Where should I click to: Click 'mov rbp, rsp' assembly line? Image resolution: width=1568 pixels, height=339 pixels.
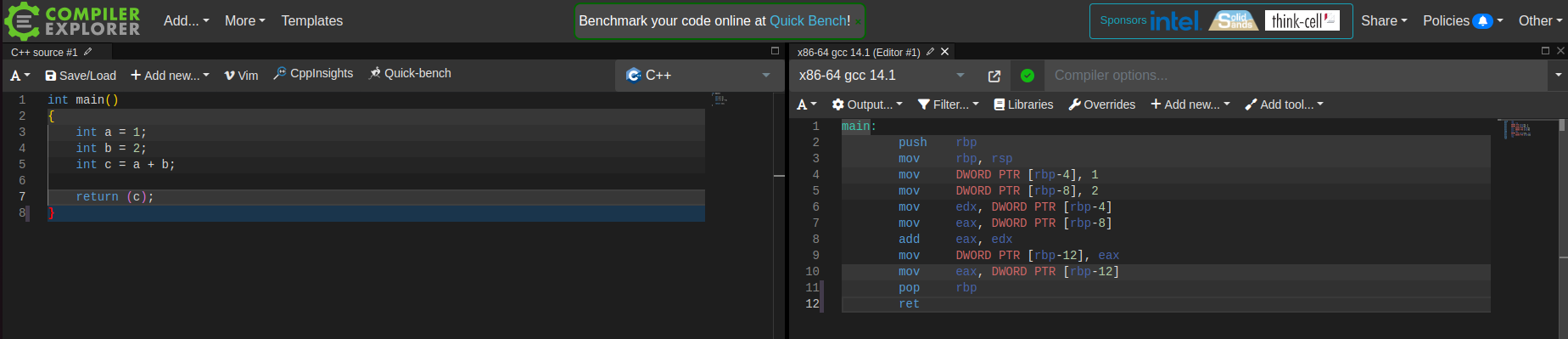(955, 159)
